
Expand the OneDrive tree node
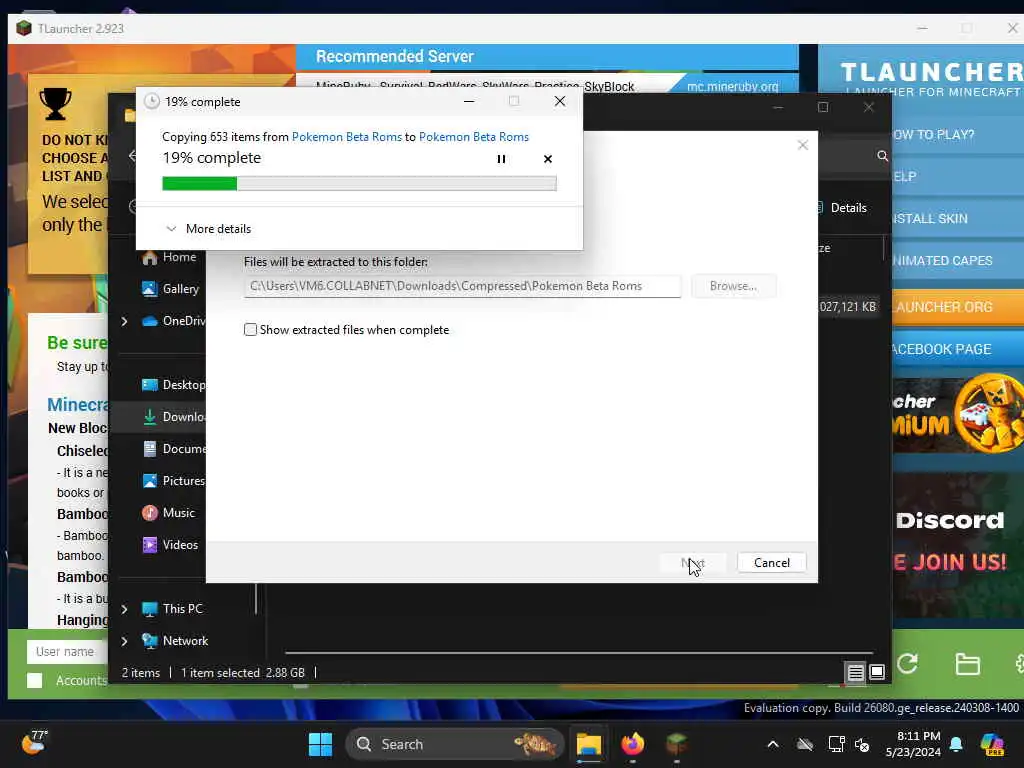(x=124, y=321)
